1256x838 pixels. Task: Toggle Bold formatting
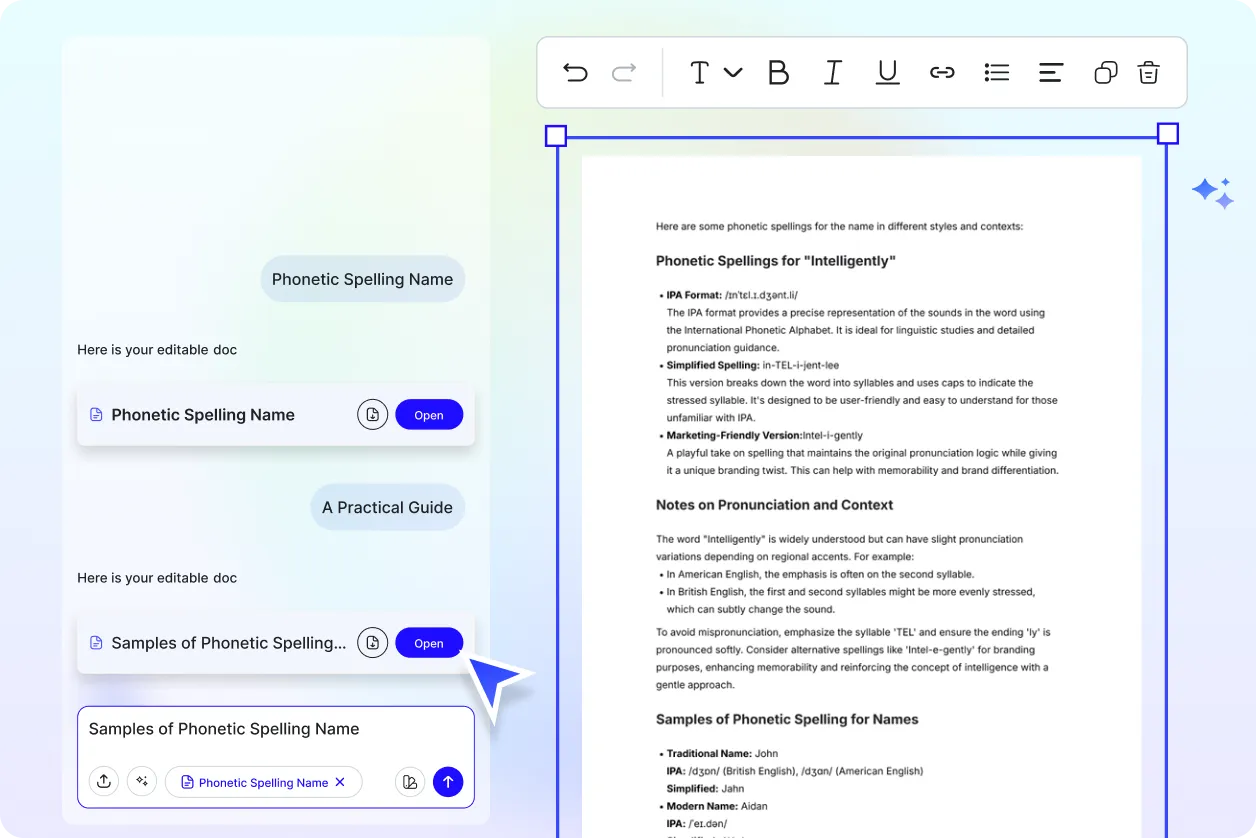pos(778,72)
